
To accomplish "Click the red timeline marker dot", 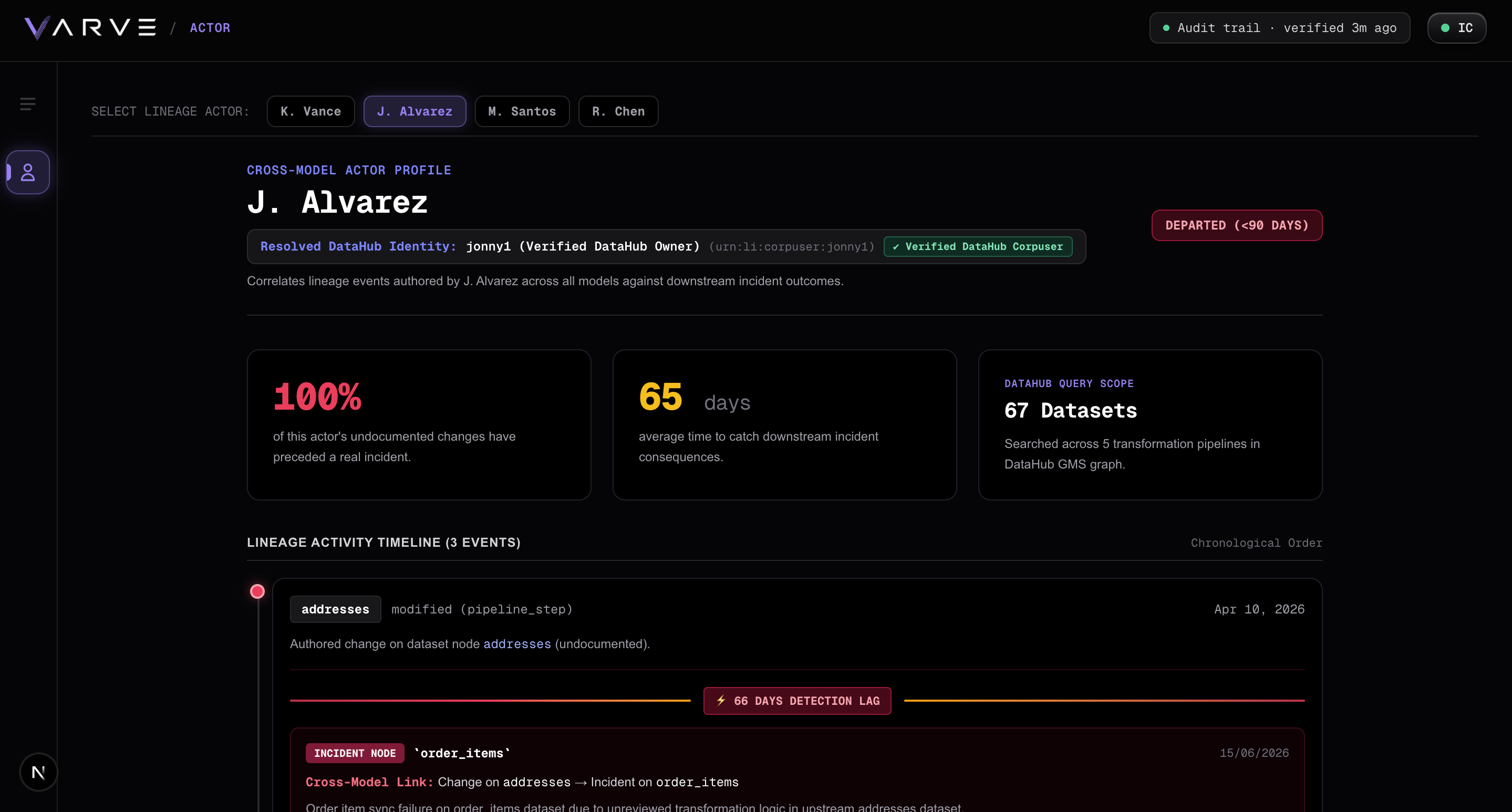I will 257,591.
